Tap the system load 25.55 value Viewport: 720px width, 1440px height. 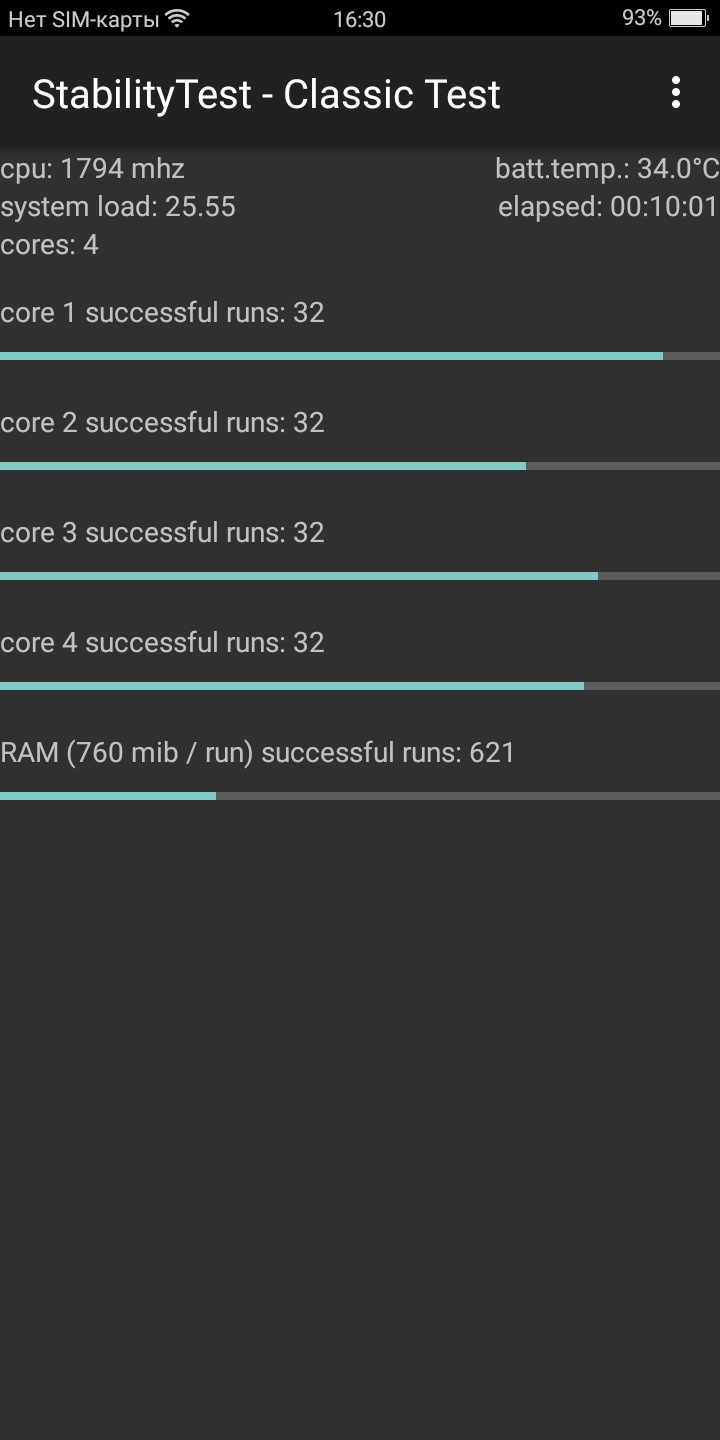pos(118,207)
